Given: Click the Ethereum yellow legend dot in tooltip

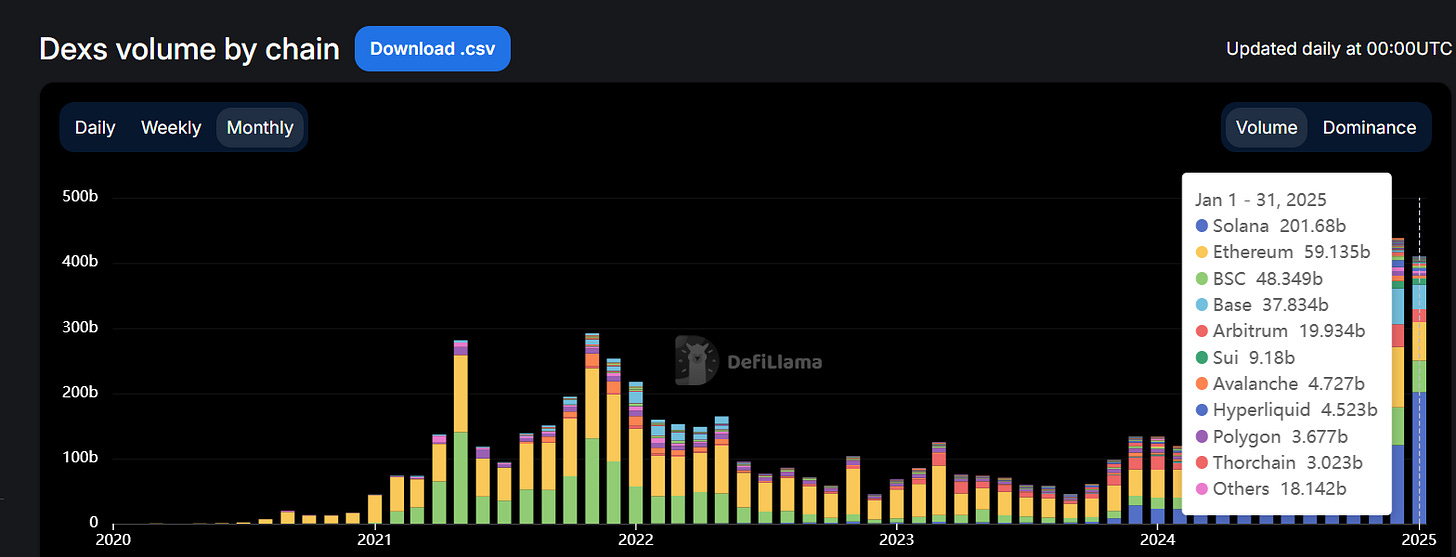Looking at the screenshot, I should 1201,252.
